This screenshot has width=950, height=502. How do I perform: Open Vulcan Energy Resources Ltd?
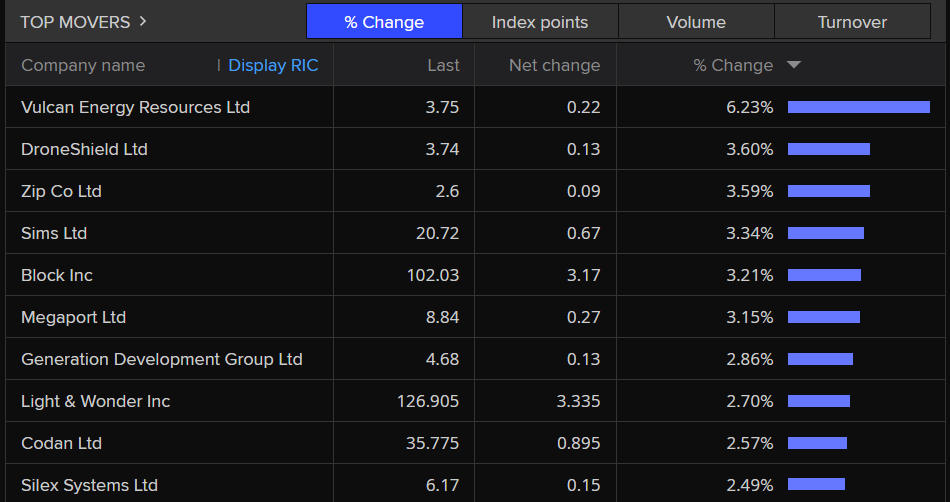click(x=135, y=107)
